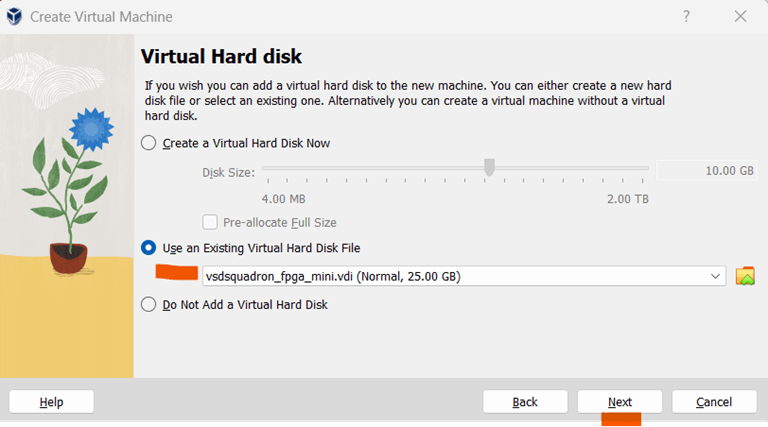Click the Virtual Hard disk heading
This screenshot has width=768, height=427.
click(221, 56)
